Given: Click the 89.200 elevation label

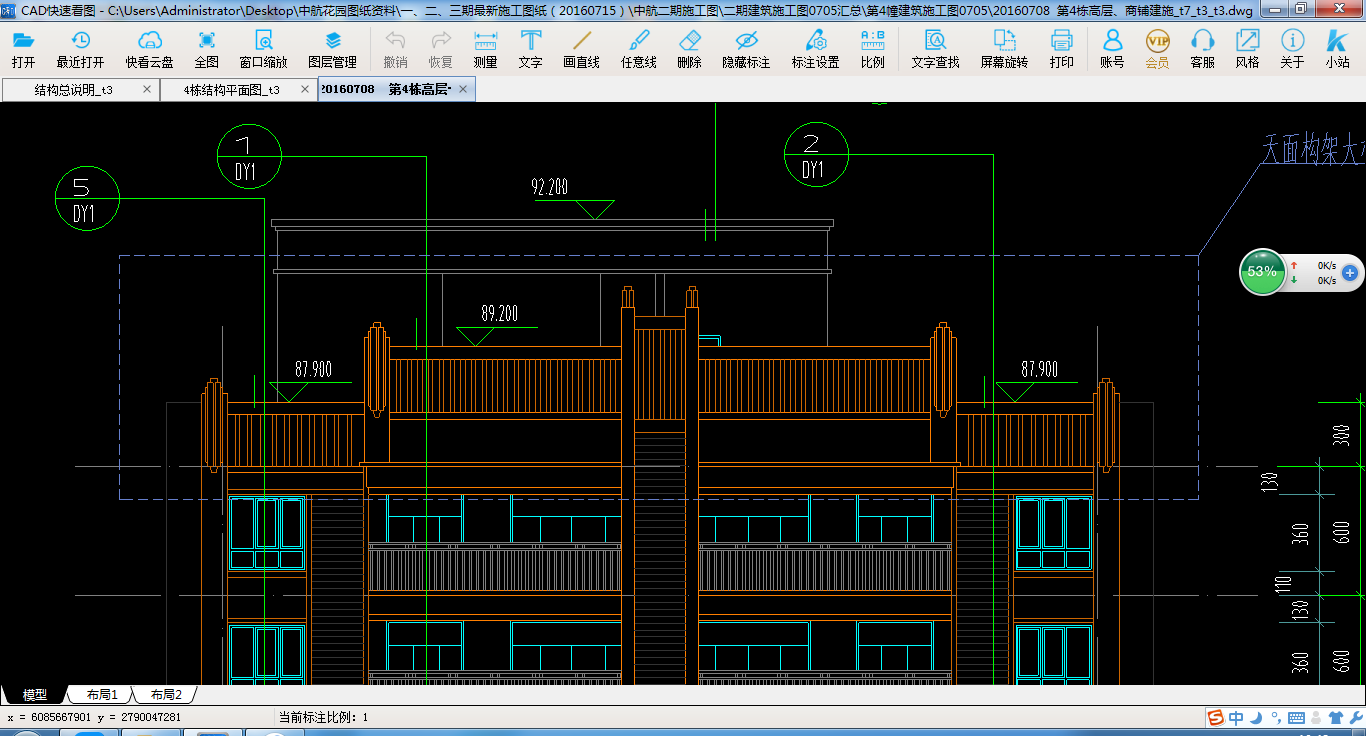Looking at the screenshot, I should tap(500, 314).
